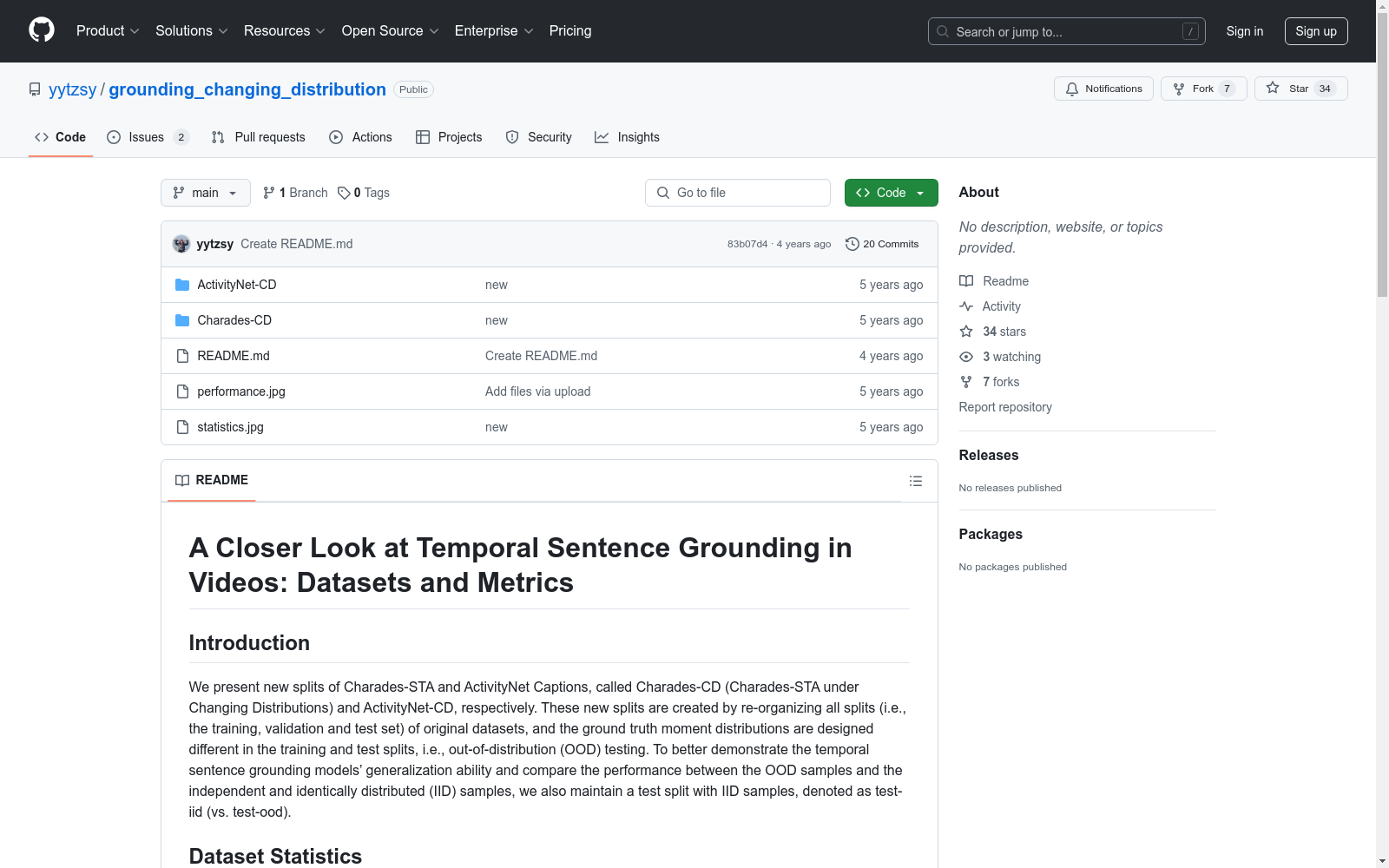
Task: Open the yytzsy owner profile link
Action: tap(73, 89)
